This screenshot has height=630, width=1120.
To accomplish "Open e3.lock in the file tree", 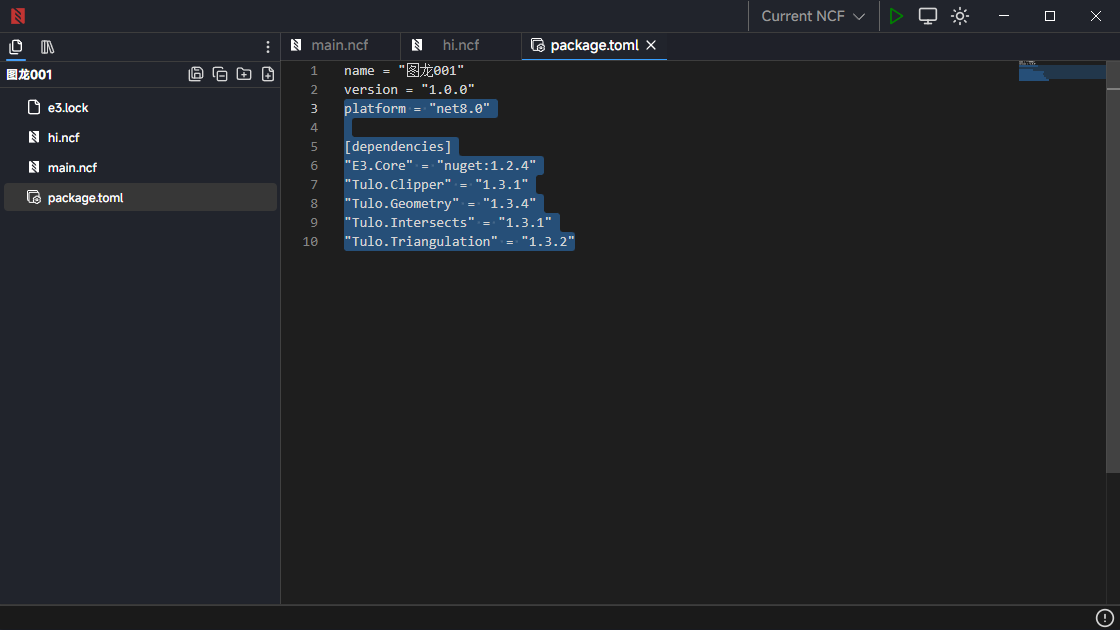I will [68, 108].
